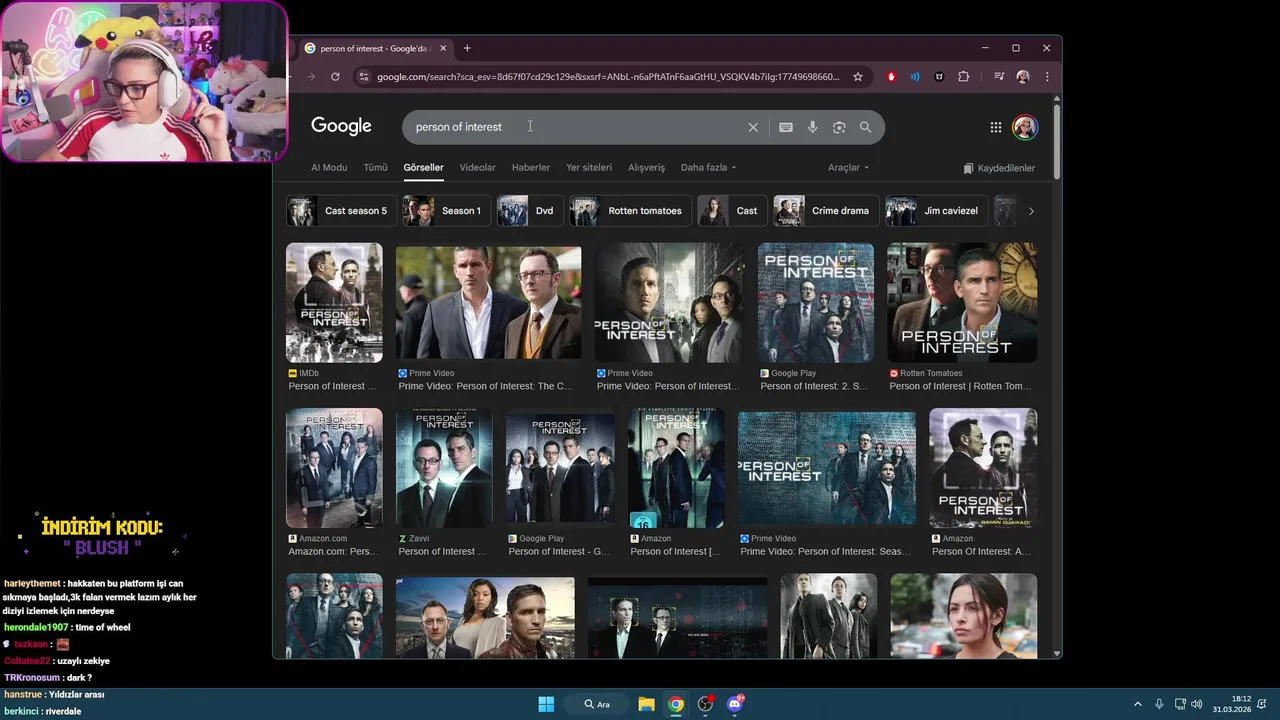Screen dimensions: 1280x720
Task: Open 'Person Of Interest: A...' Amazon link
Action: point(981,551)
